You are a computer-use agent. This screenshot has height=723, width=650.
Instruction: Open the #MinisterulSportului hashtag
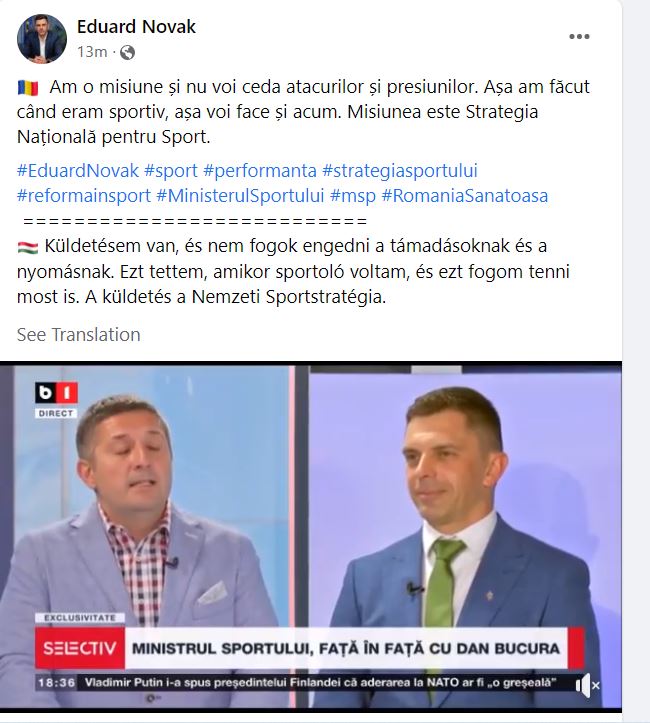click(240, 196)
